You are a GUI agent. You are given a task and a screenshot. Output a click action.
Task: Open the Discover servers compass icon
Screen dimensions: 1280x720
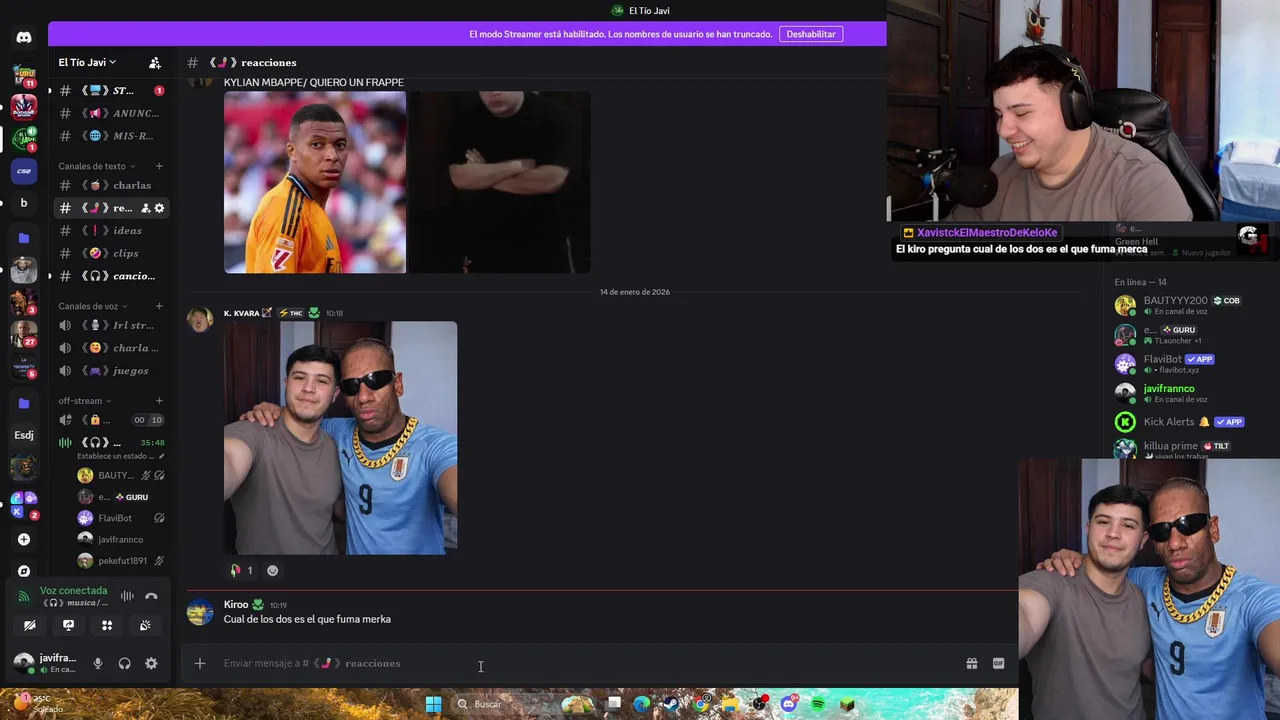[24, 571]
